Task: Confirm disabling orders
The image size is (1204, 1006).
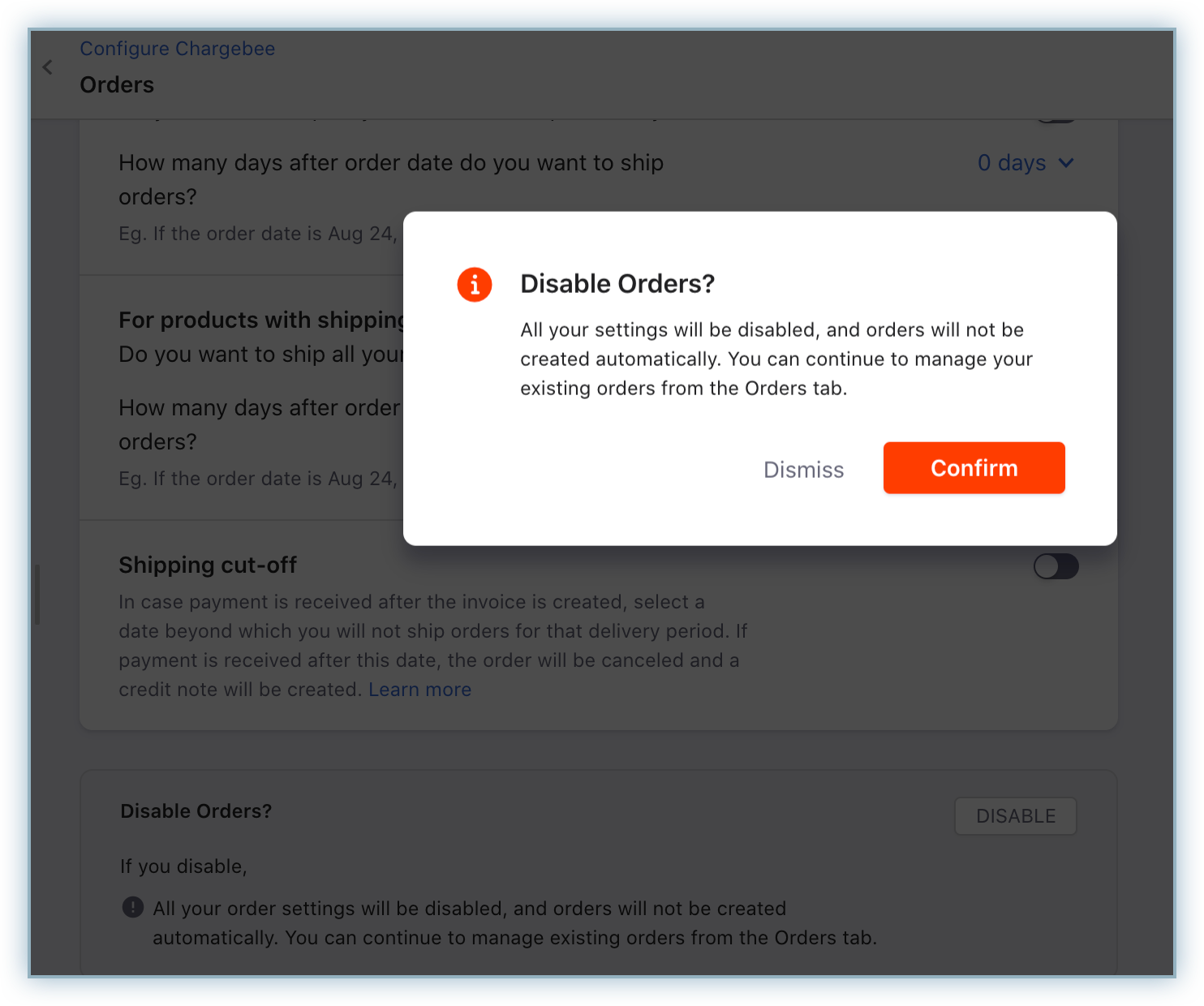Action: (x=974, y=468)
